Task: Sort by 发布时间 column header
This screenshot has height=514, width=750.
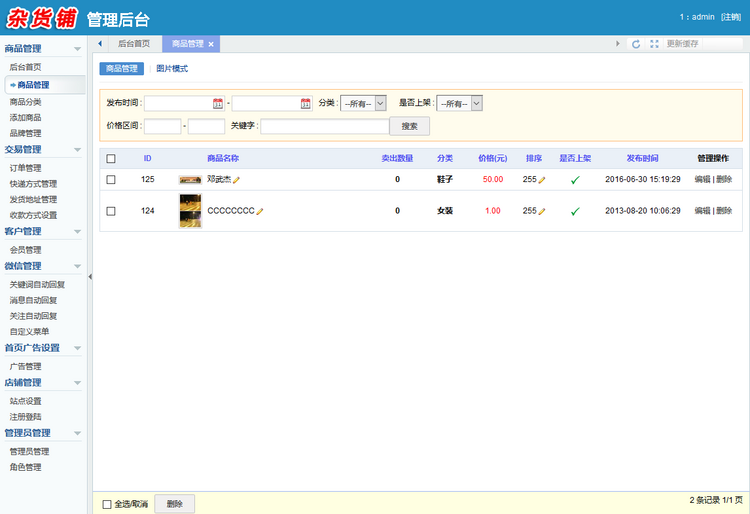Action: (642, 158)
